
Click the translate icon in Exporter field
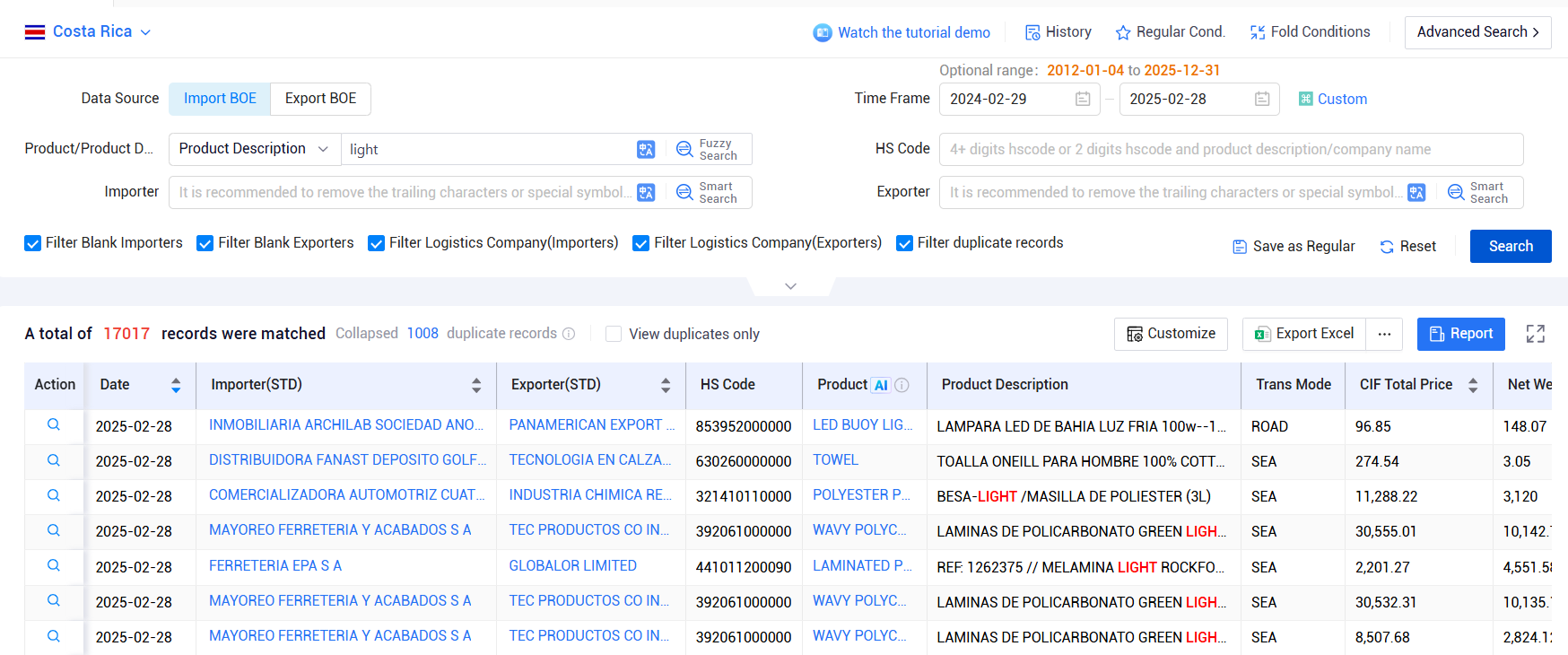pos(1416,192)
